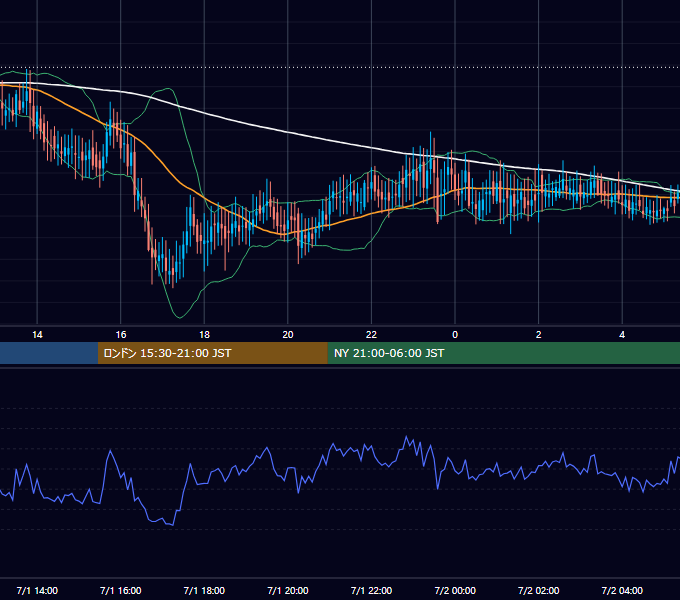The width and height of the screenshot is (680, 600).
Task: Click the price chart hour label 0
Action: pyautogui.click(x=455, y=335)
